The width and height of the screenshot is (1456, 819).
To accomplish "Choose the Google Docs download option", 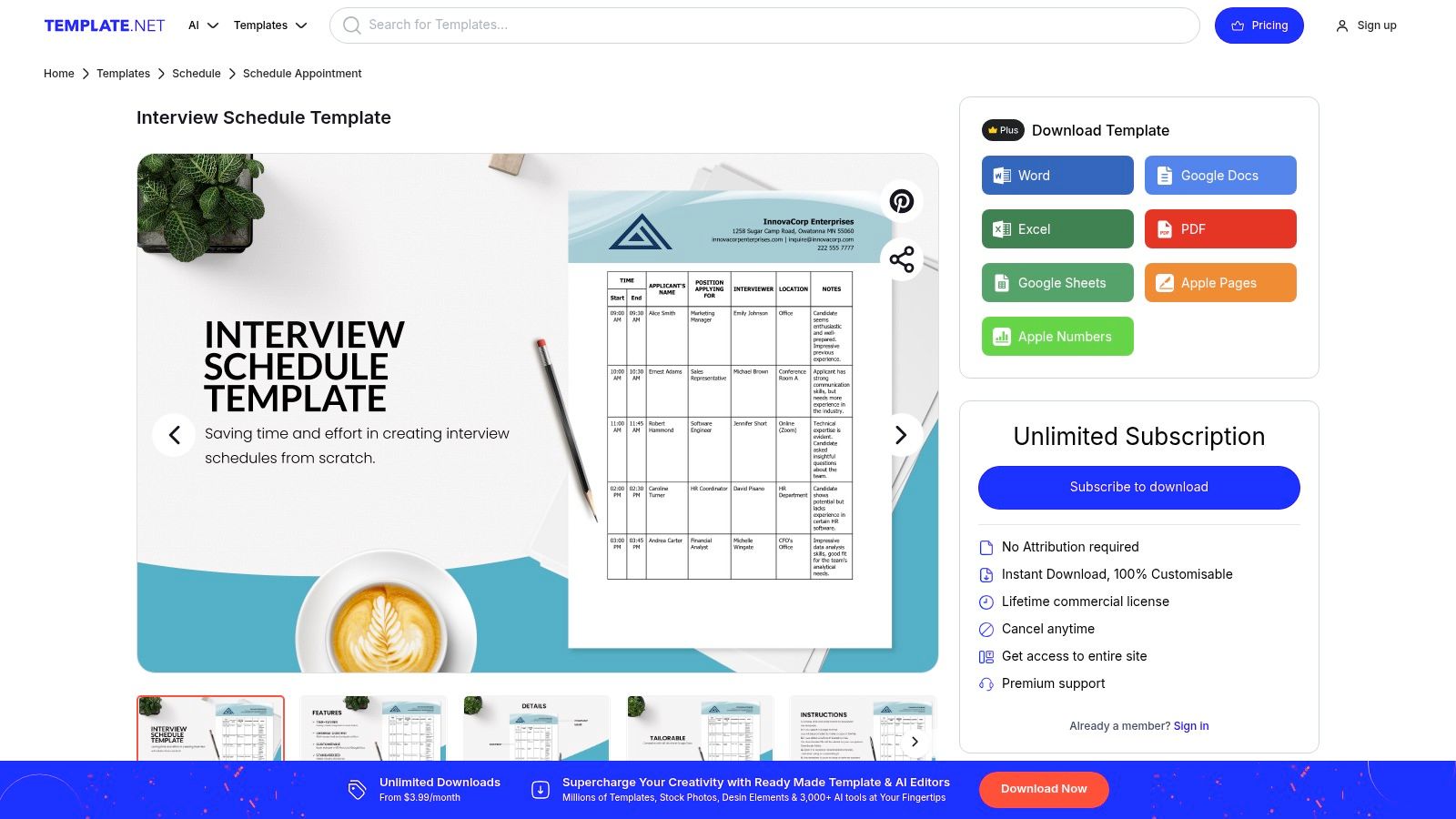I will [x=1219, y=176].
